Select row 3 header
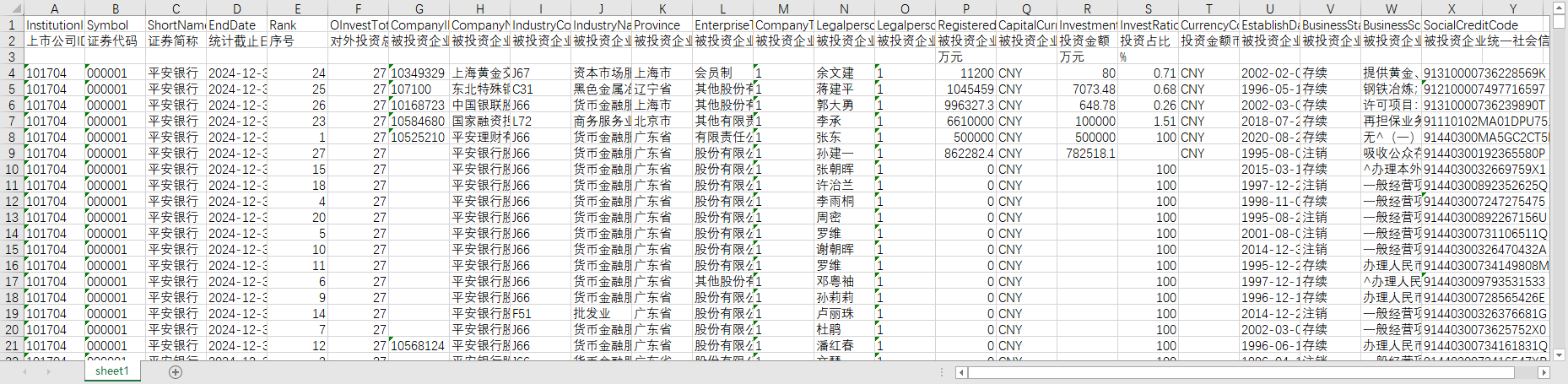This screenshot has height=384, width=1568. 12,57
